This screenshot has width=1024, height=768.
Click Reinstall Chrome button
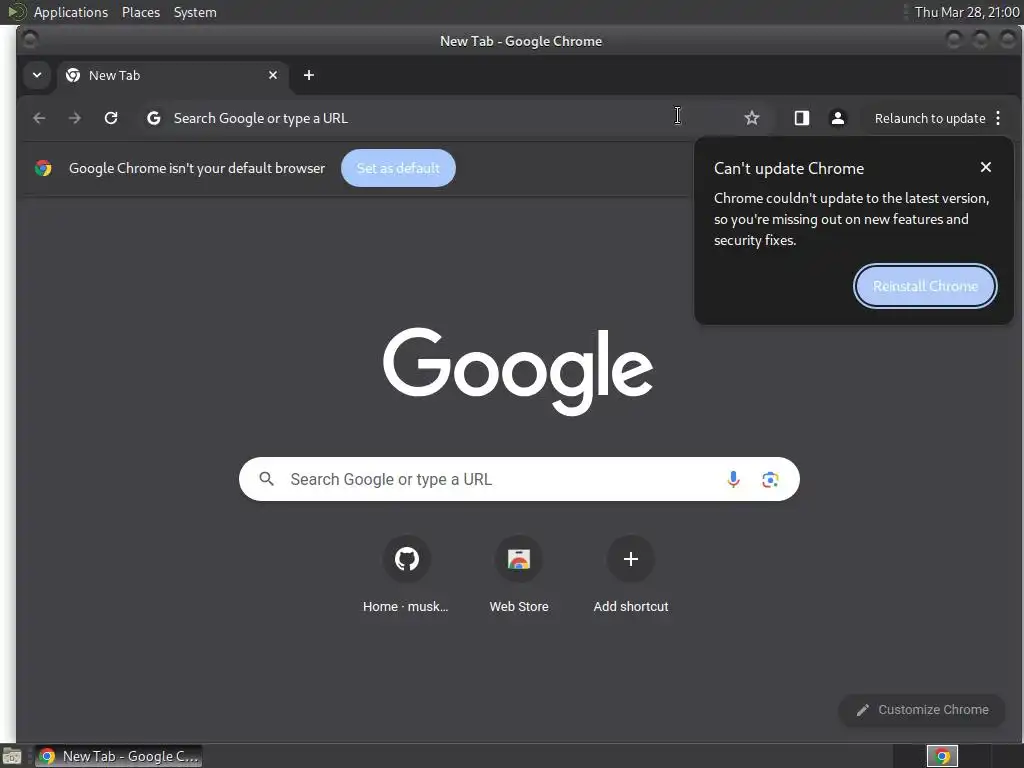pyautogui.click(x=925, y=286)
